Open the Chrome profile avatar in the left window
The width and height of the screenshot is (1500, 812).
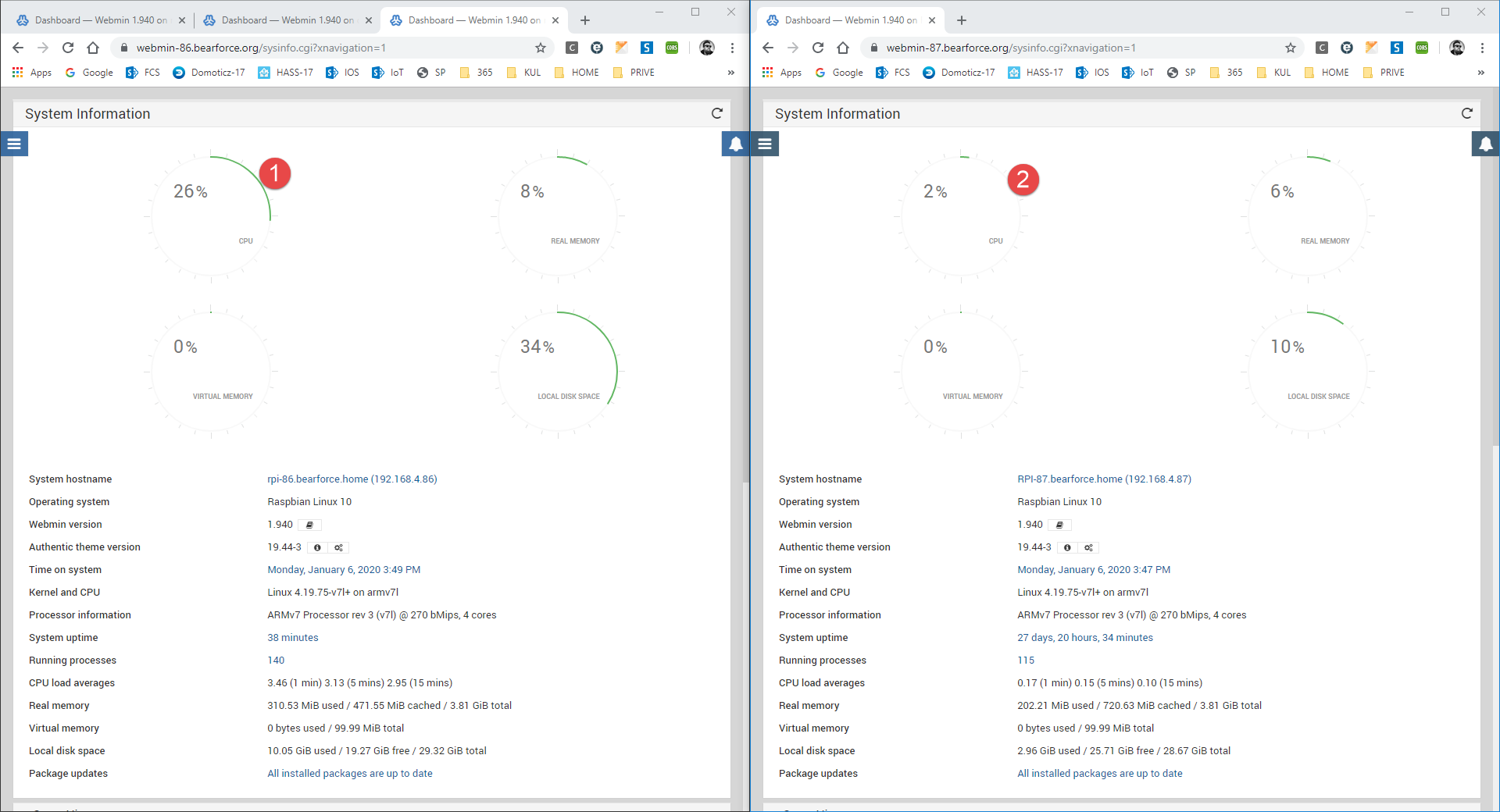point(707,48)
